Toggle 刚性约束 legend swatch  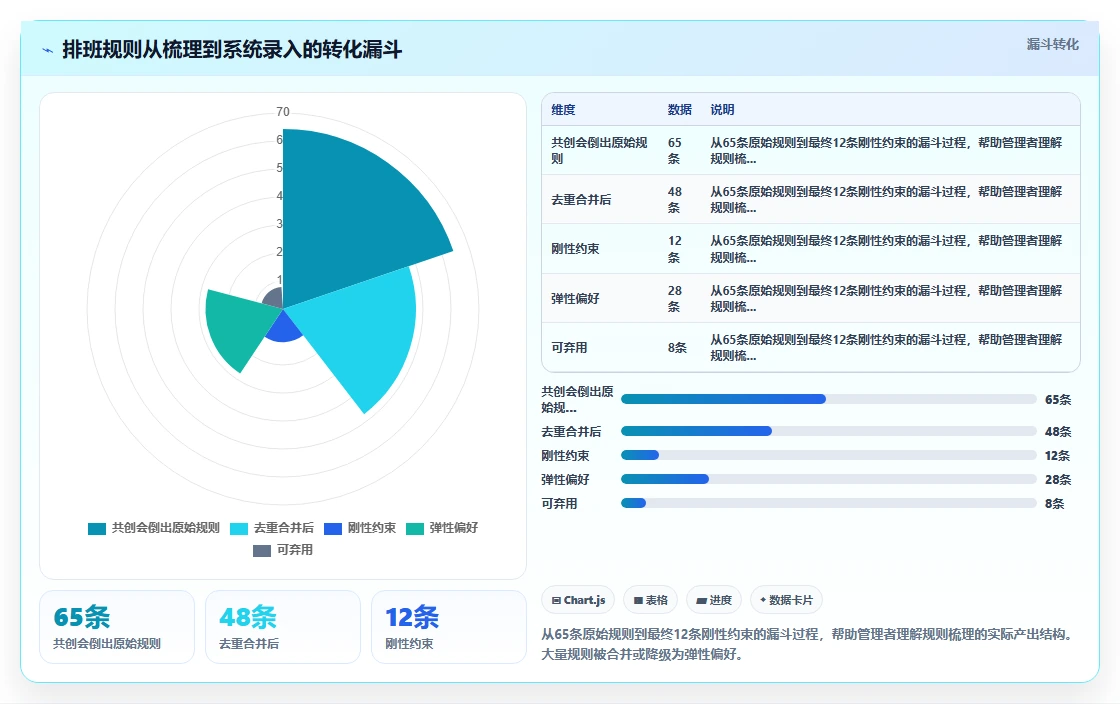pyautogui.click(x=333, y=528)
